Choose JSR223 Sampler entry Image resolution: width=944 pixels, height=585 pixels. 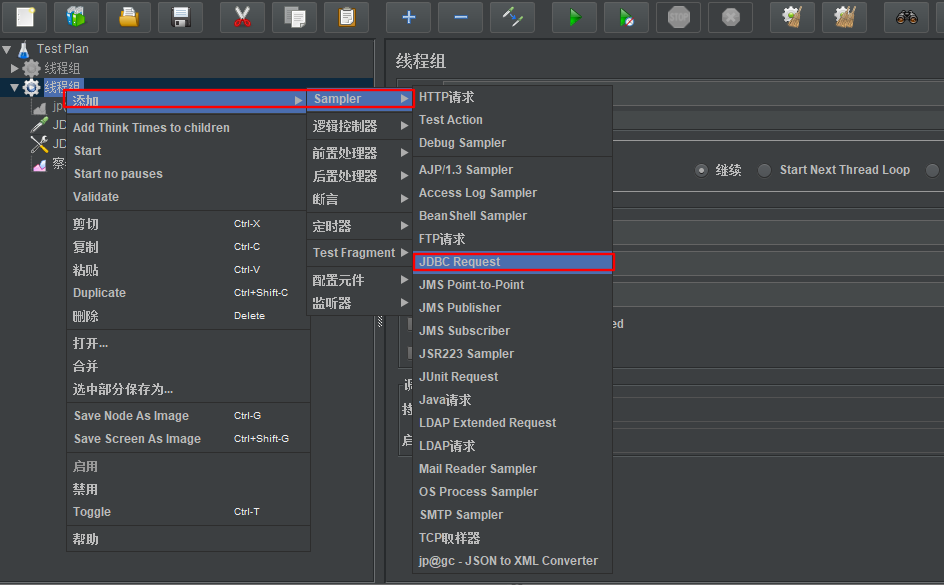pos(513,354)
